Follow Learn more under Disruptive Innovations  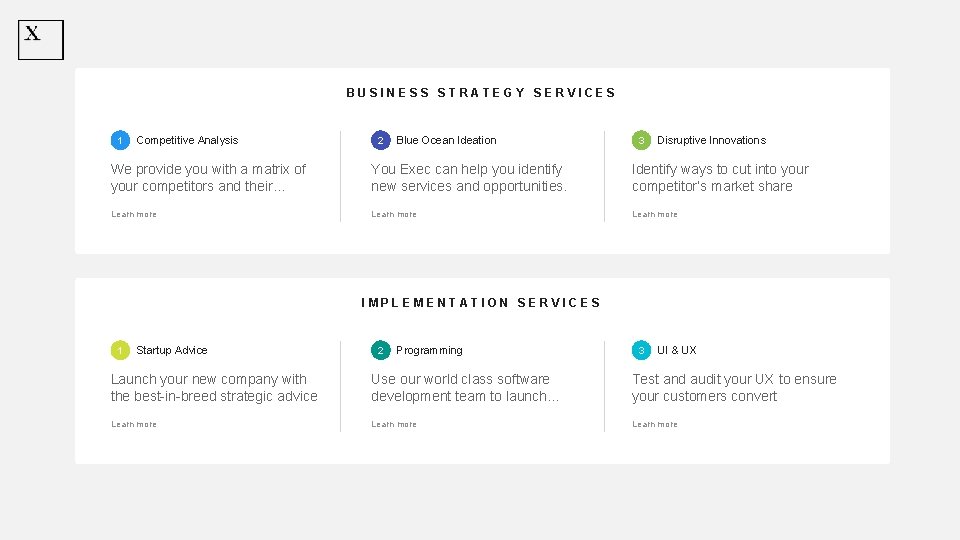tap(655, 214)
